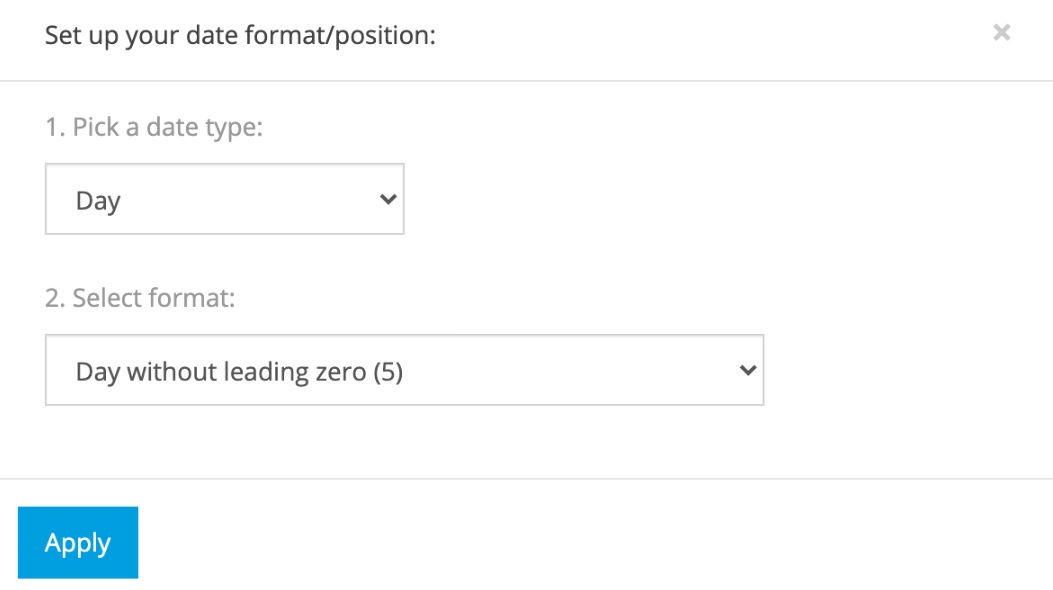1053x590 pixels.
Task: Open the date type dropdown showing Day
Action: pyautogui.click(x=224, y=199)
